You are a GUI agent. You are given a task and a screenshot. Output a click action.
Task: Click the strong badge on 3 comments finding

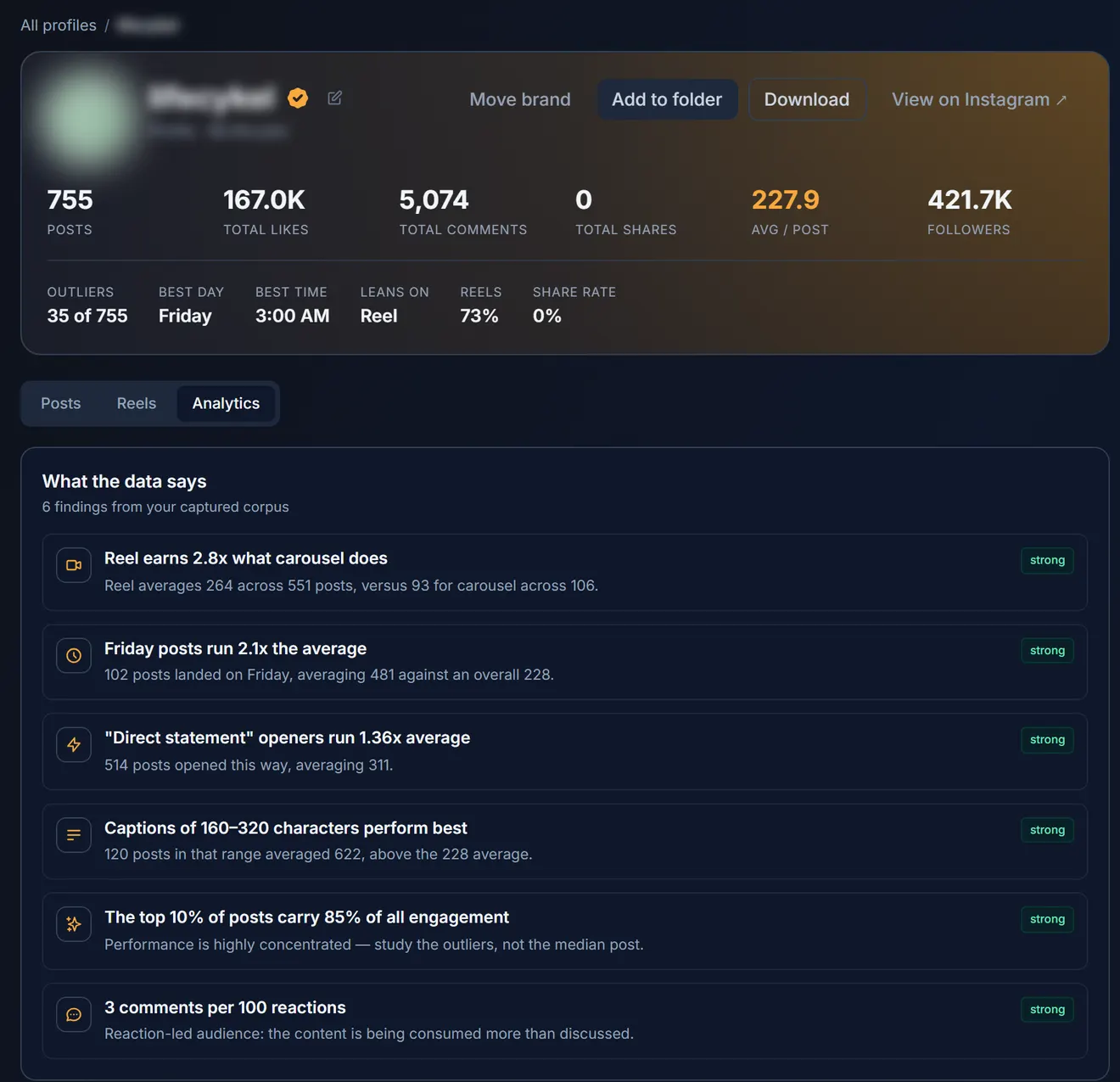pyautogui.click(x=1047, y=1009)
